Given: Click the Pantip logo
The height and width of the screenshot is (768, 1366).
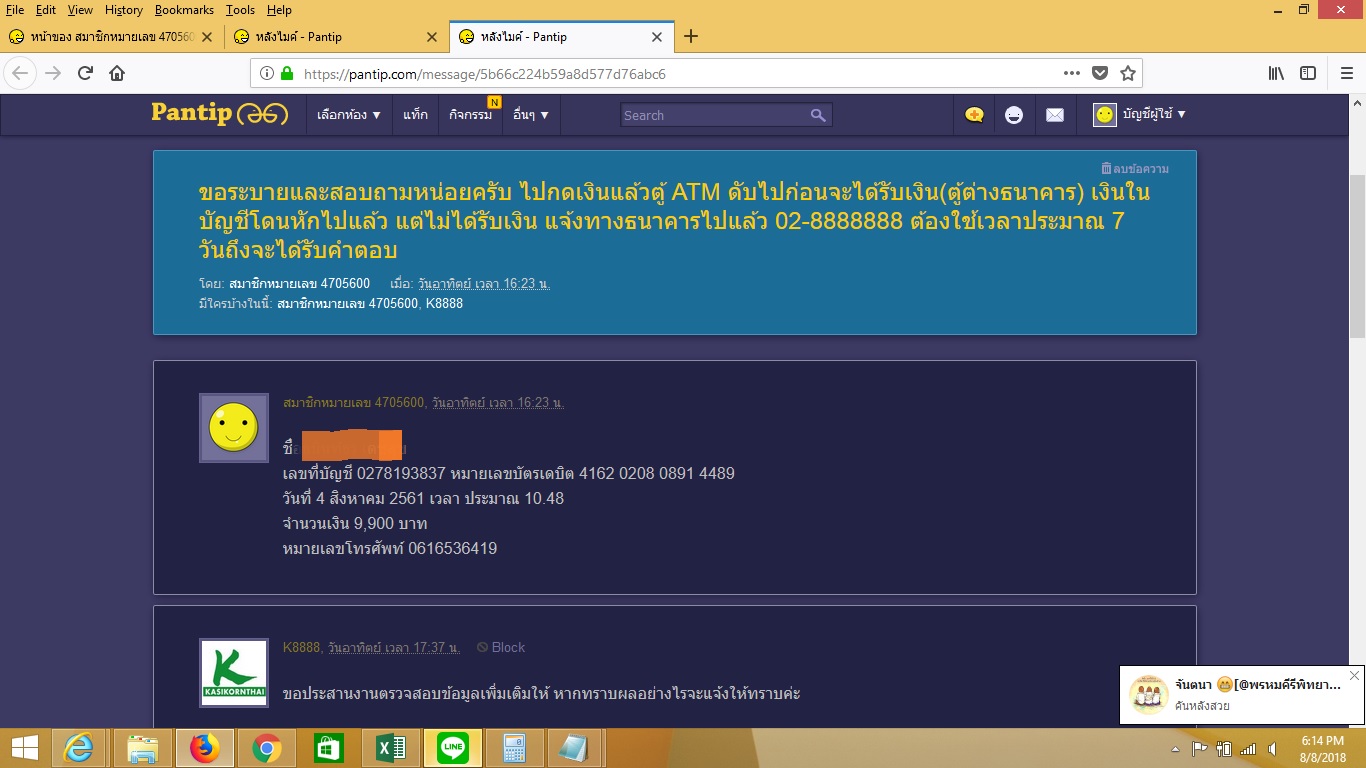Looking at the screenshot, I should click(220, 113).
